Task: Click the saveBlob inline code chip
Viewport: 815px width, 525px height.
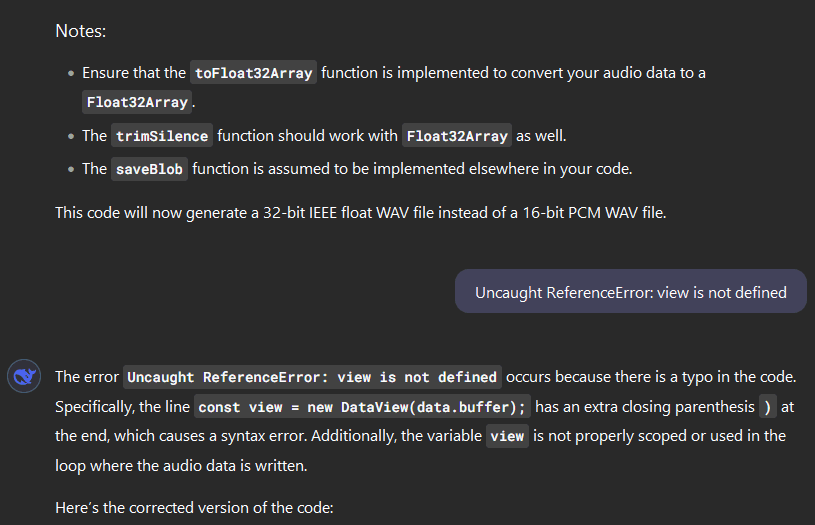Action: (149, 169)
